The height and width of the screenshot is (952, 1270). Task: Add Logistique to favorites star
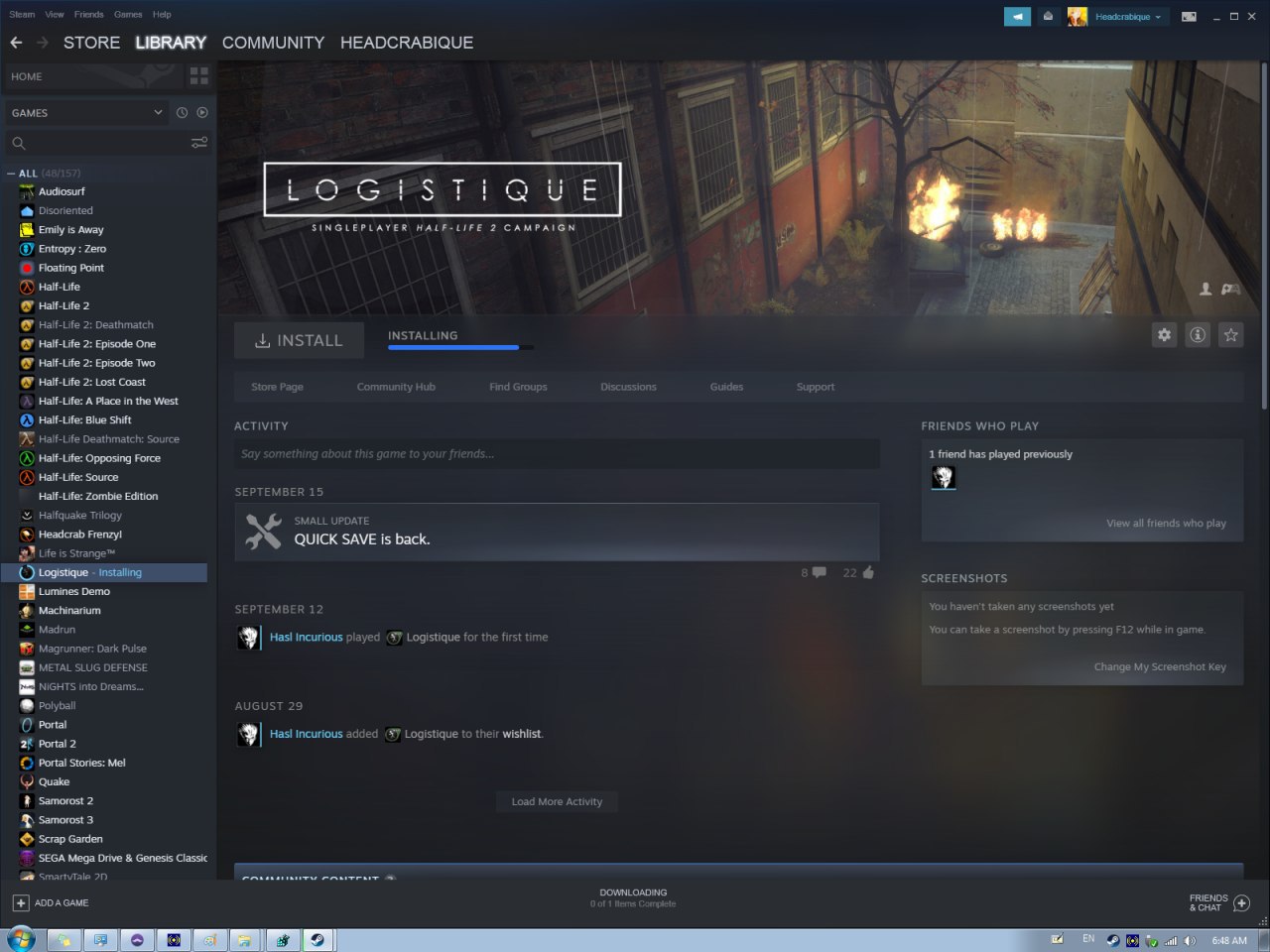point(1230,335)
